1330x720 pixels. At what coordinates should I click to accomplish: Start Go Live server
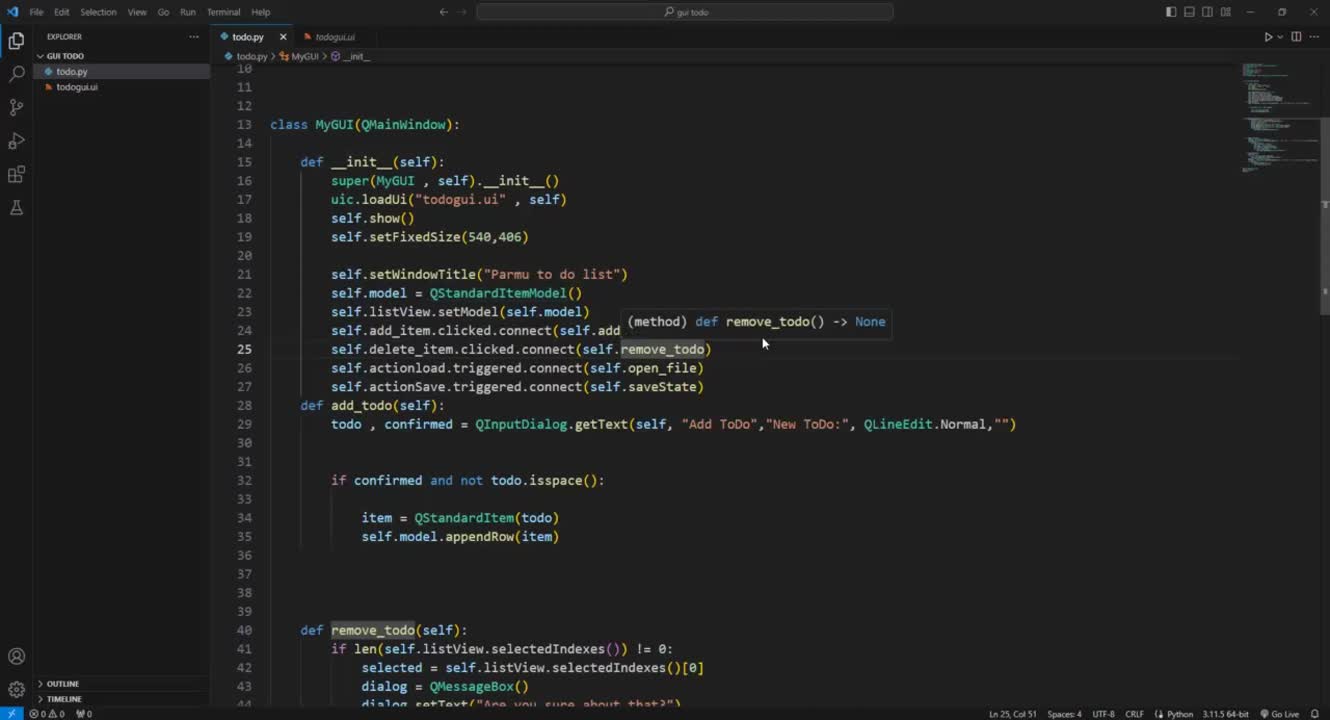point(1278,714)
